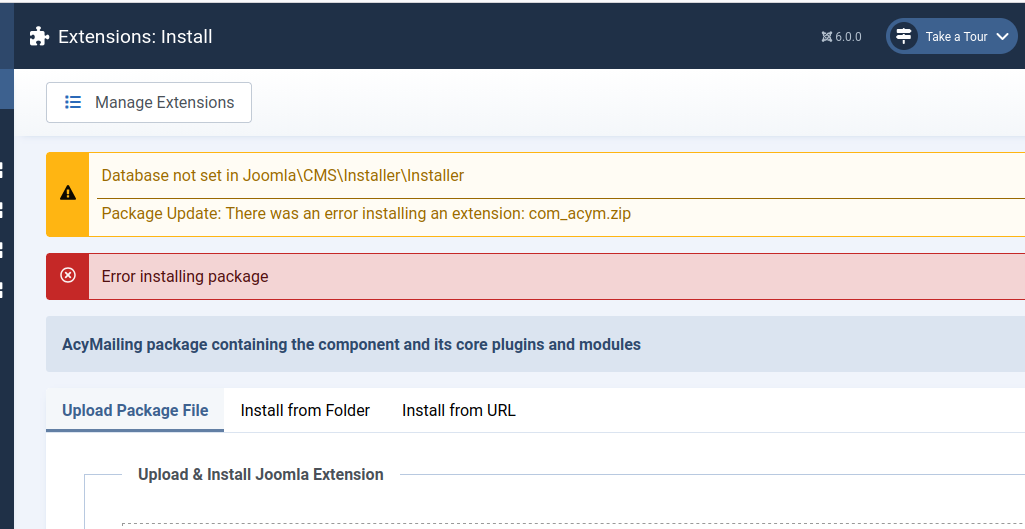Click the Upload & Install Joomla Extension heading

(261, 474)
